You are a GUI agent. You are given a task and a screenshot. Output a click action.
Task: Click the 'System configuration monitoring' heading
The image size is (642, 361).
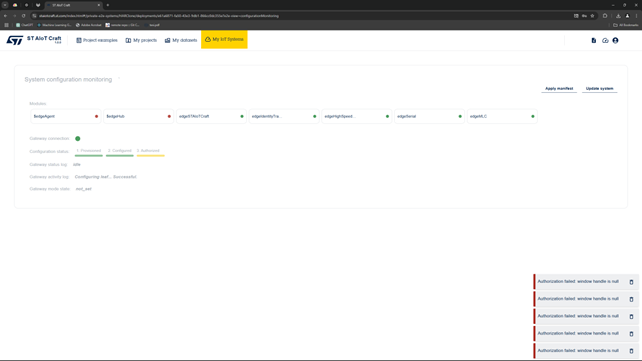click(x=68, y=79)
